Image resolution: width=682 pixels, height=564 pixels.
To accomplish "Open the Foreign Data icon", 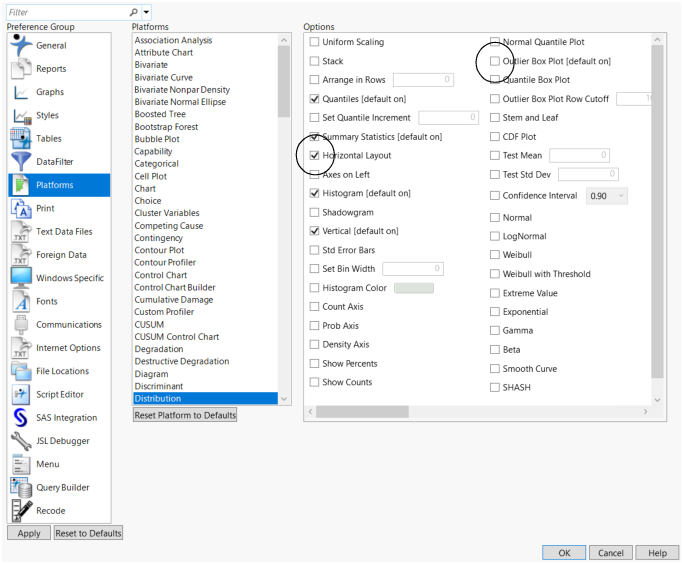I will 21,255.
